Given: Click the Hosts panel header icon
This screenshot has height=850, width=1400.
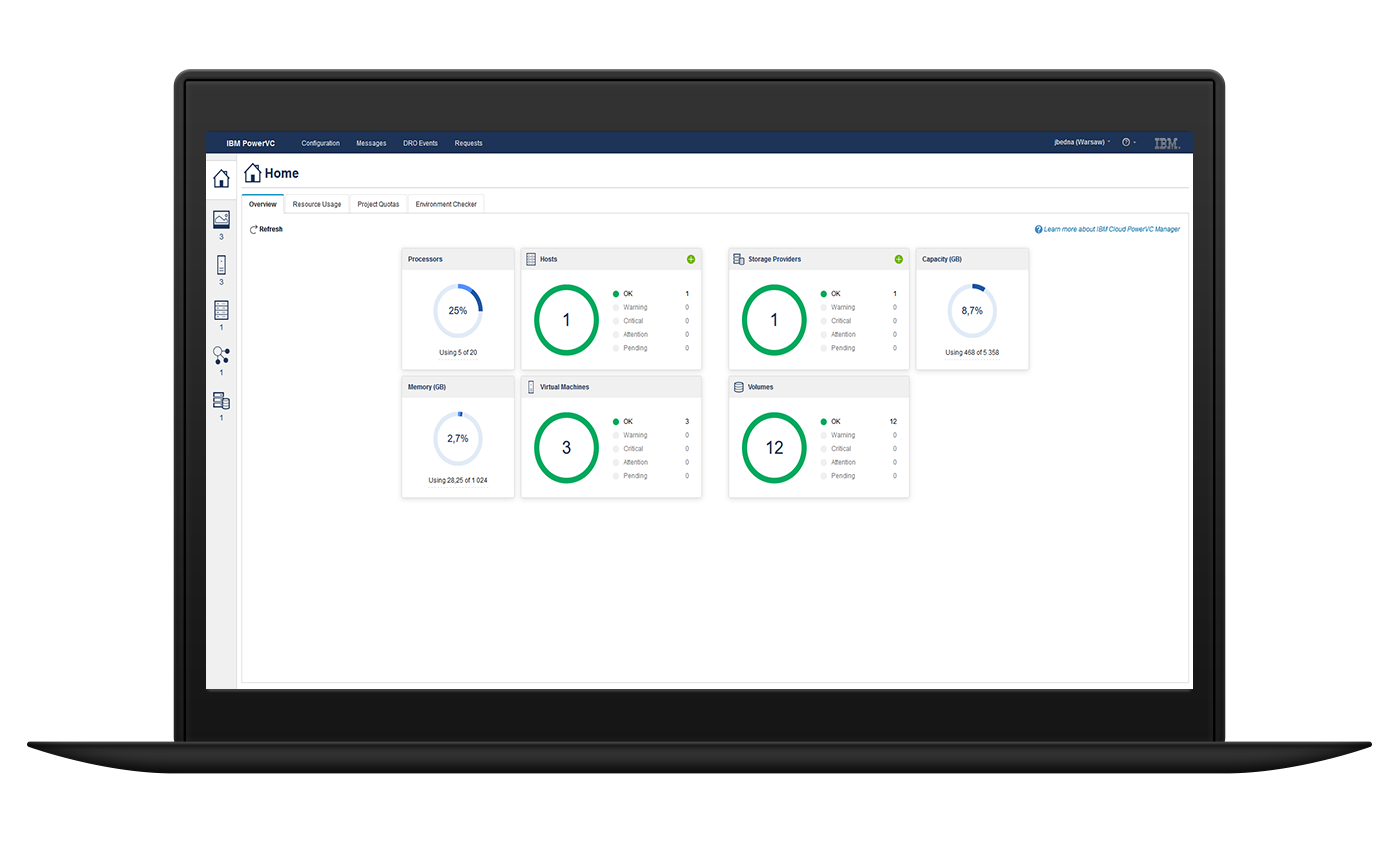Looking at the screenshot, I should 530,259.
